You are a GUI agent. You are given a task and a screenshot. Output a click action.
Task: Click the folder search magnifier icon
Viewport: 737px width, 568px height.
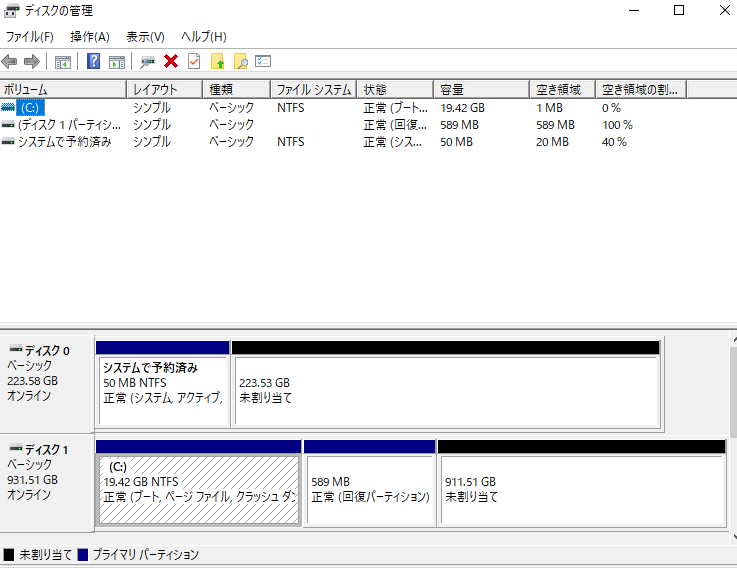pyautogui.click(x=240, y=62)
